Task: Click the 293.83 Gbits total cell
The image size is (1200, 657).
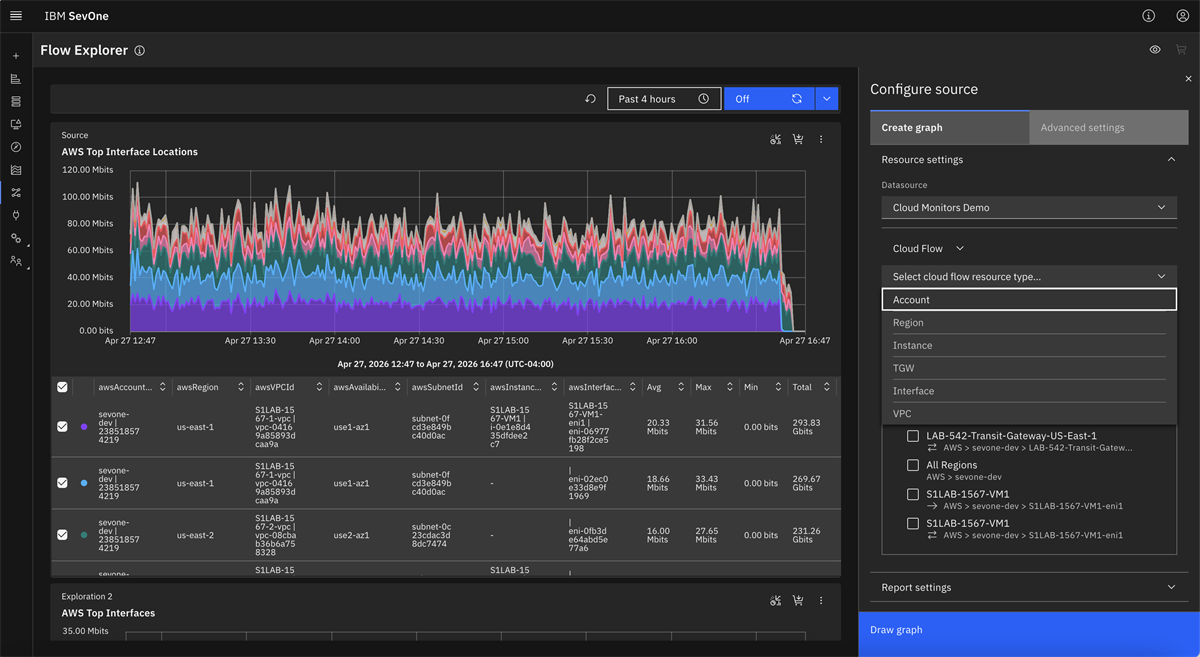Action: [806, 427]
